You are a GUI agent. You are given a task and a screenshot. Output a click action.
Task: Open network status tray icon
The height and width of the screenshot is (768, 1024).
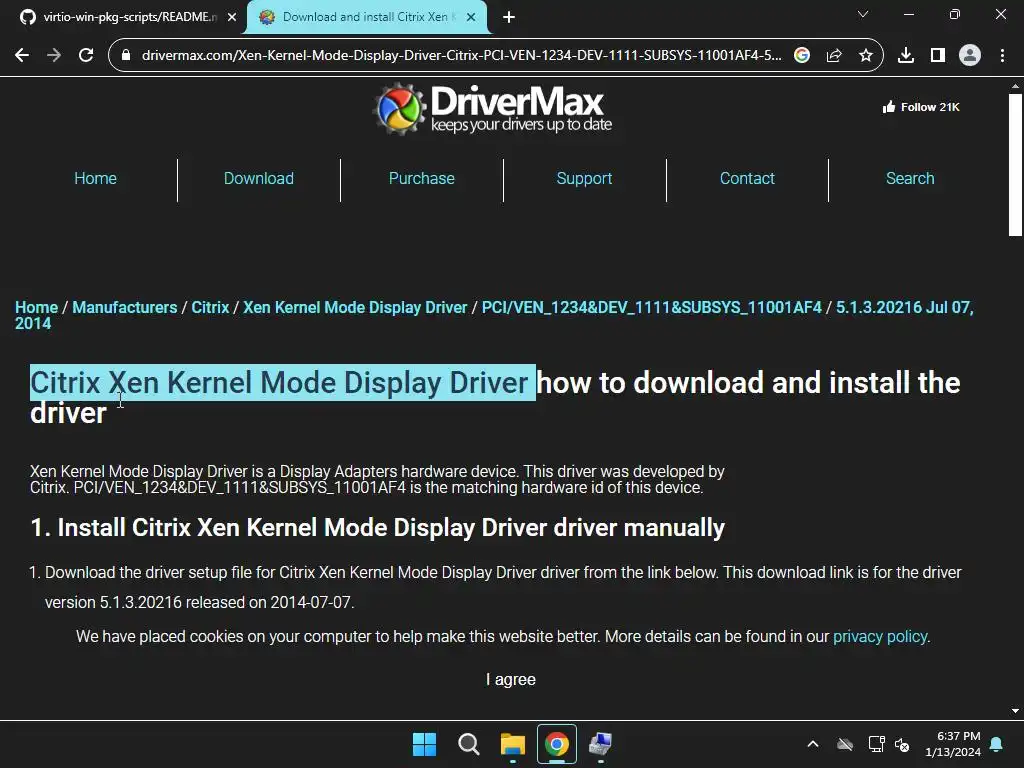[876, 744]
